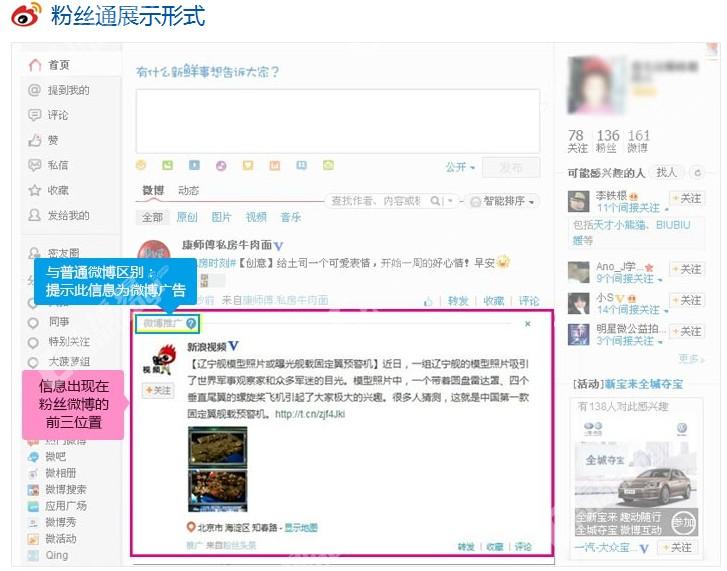Follow 小S with the +关注 button
The height and width of the screenshot is (571, 727).
[687, 300]
